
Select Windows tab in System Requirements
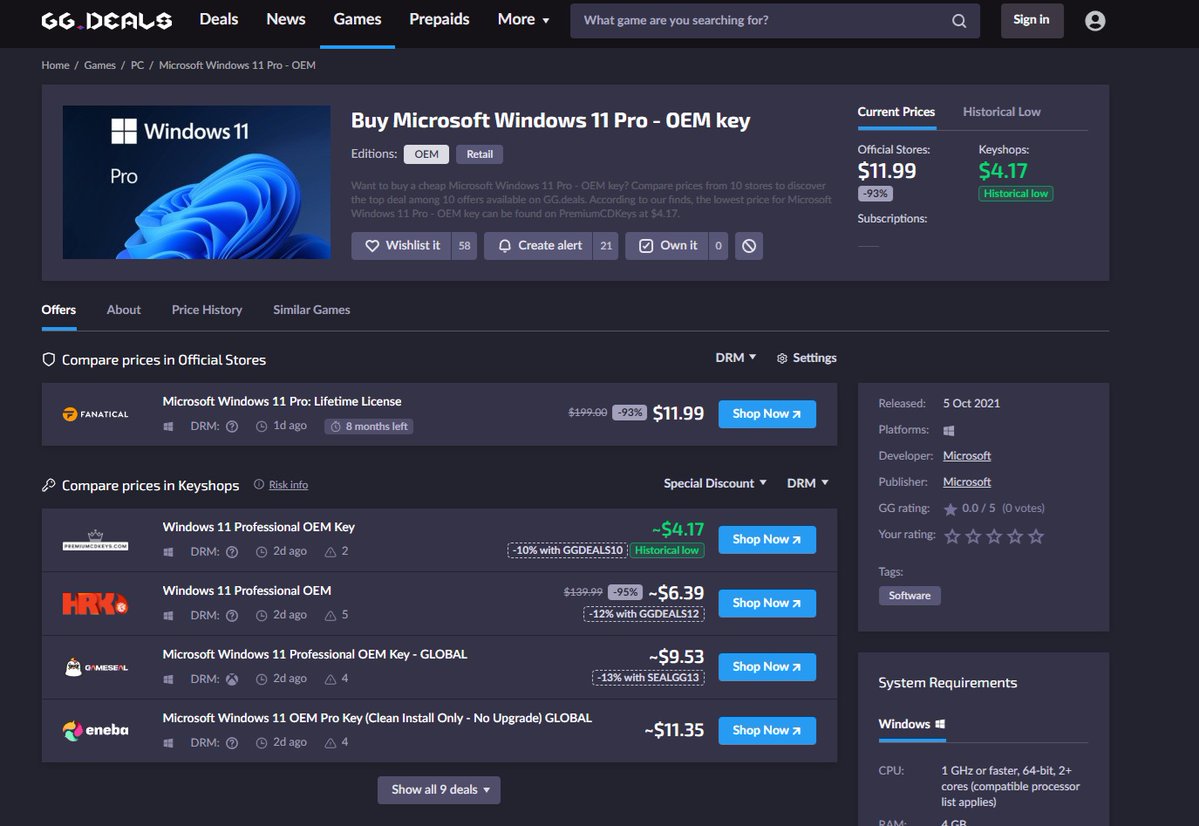click(911, 724)
